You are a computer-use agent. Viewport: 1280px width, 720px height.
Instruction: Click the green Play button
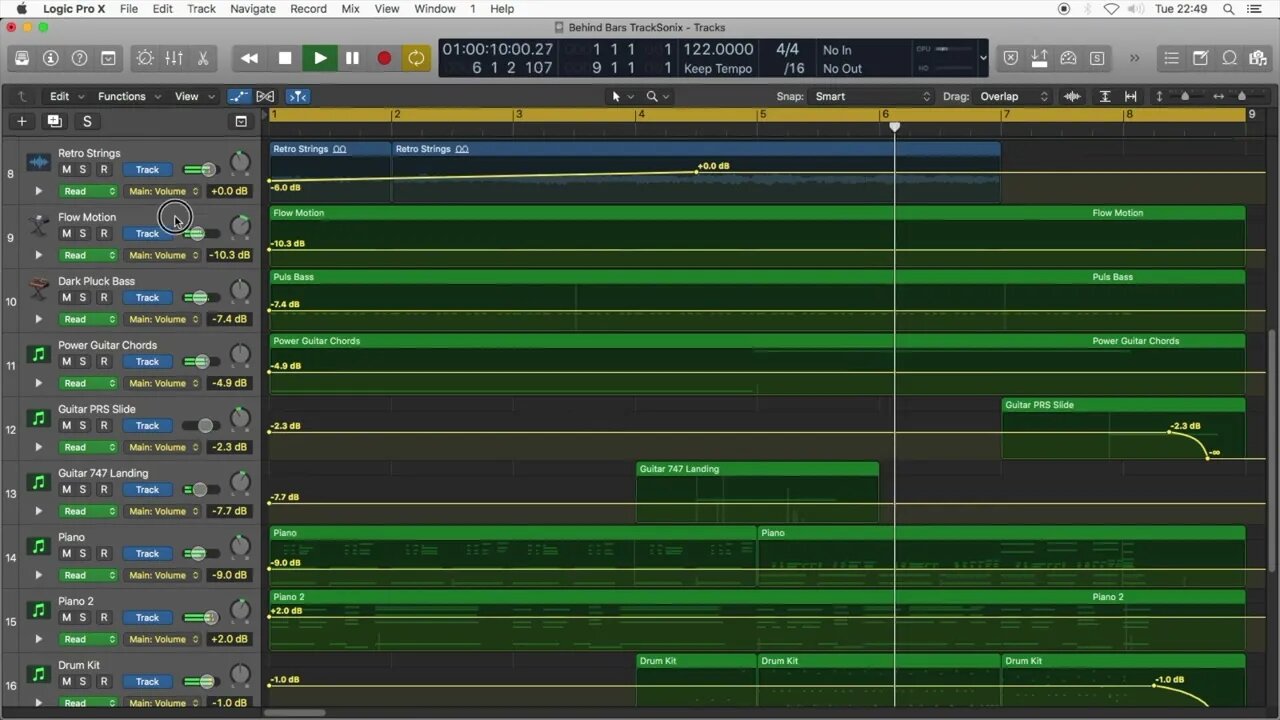click(x=320, y=58)
